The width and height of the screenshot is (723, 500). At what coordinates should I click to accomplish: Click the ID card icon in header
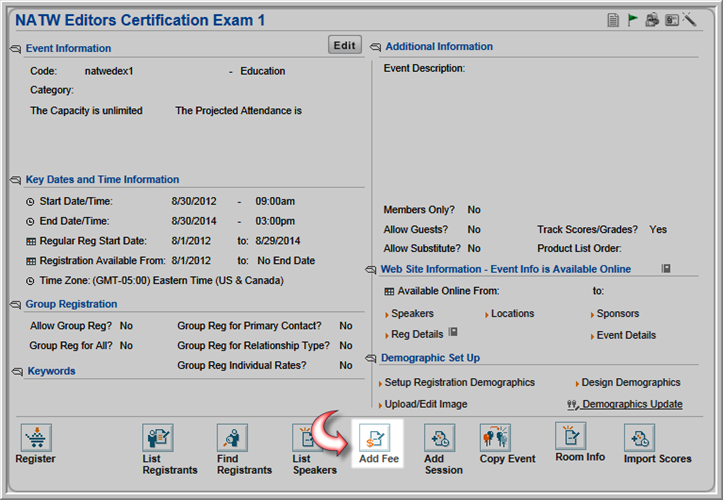pyautogui.click(x=671, y=20)
